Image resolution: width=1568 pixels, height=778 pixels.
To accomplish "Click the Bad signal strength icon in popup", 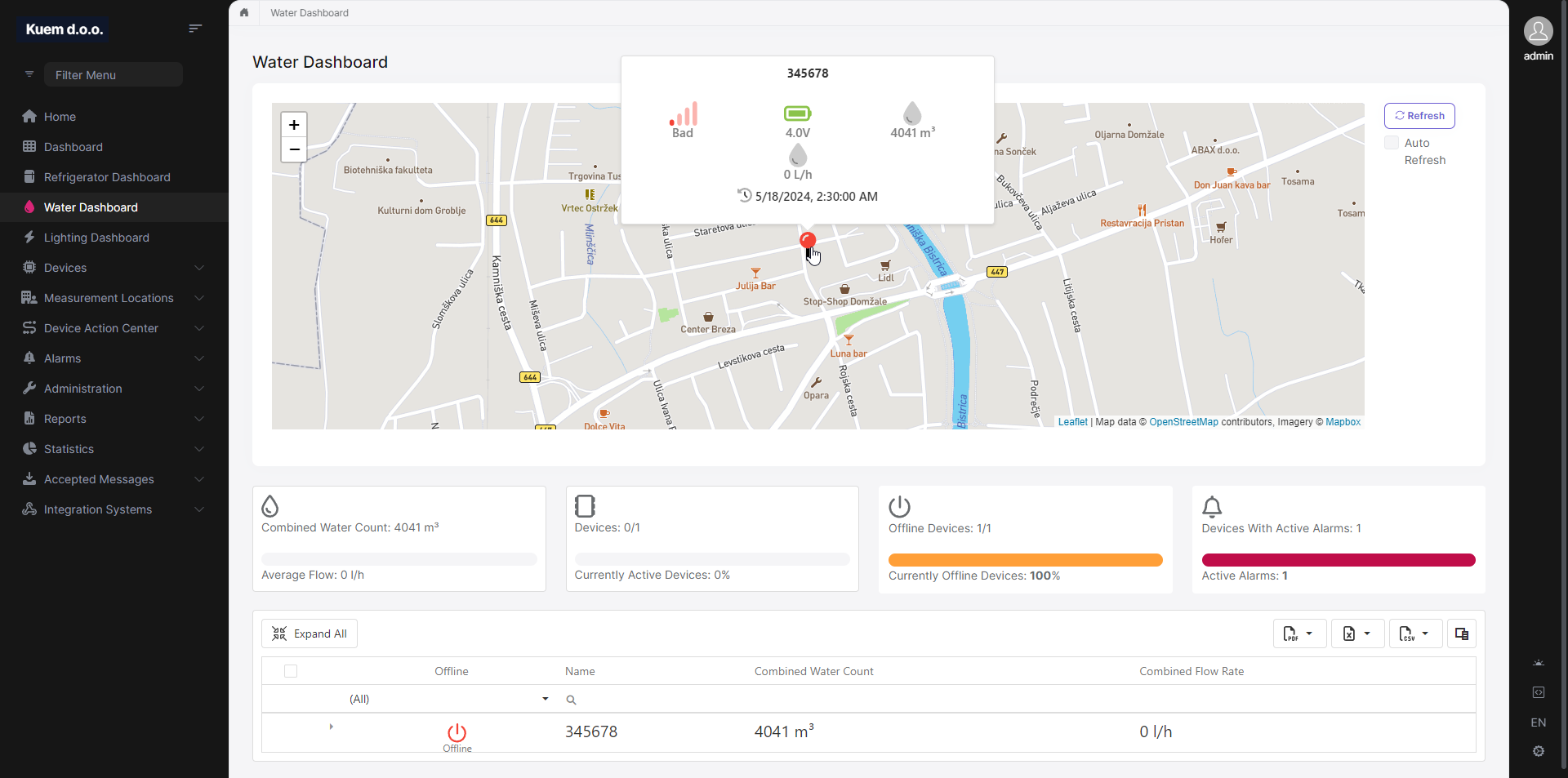I will click(x=684, y=113).
